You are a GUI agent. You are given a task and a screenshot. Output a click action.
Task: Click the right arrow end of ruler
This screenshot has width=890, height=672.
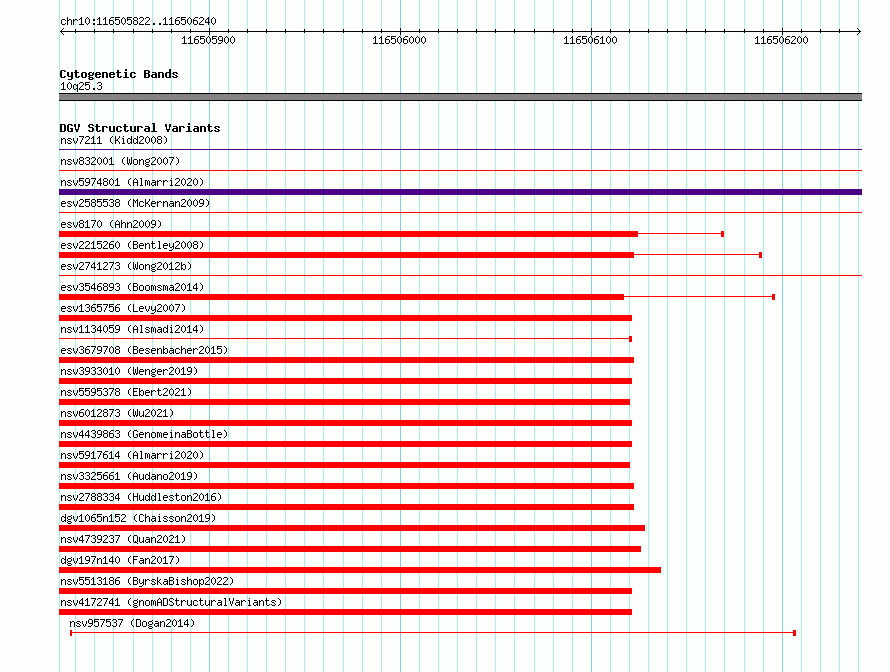[x=859, y=31]
